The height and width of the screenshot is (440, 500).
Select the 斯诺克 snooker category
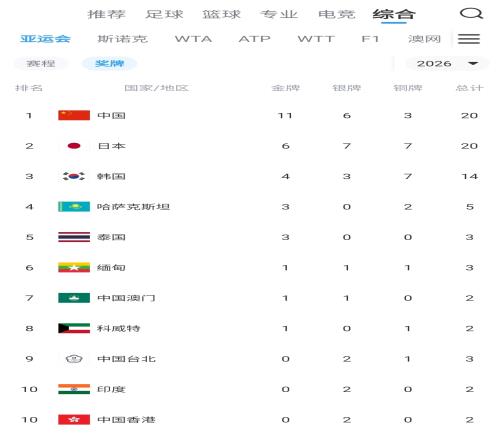tap(122, 39)
